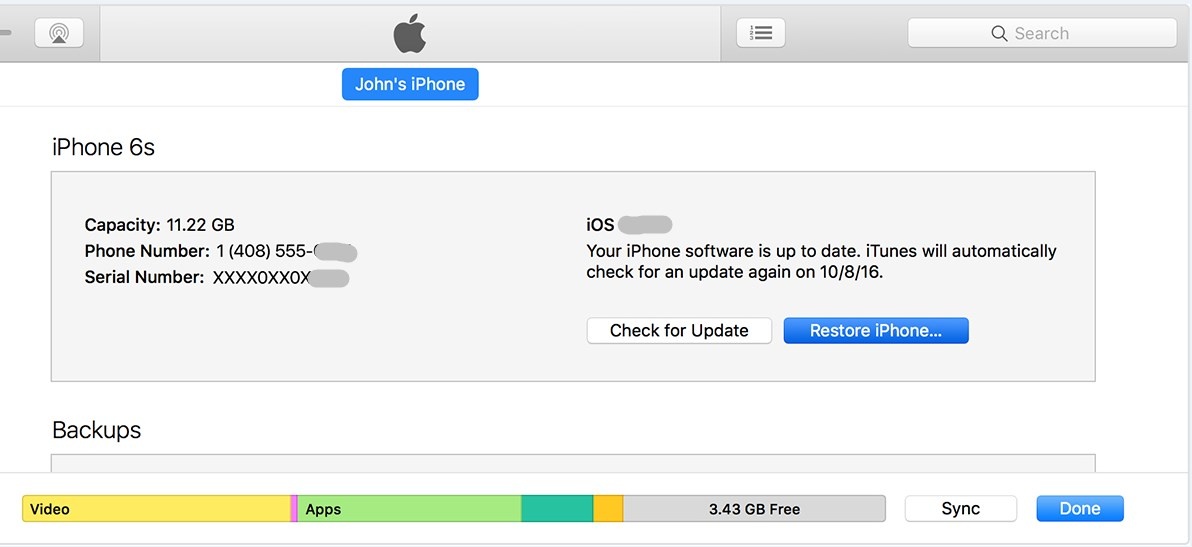
Task: Click the Backups section heading
Action: pyautogui.click(x=96, y=430)
